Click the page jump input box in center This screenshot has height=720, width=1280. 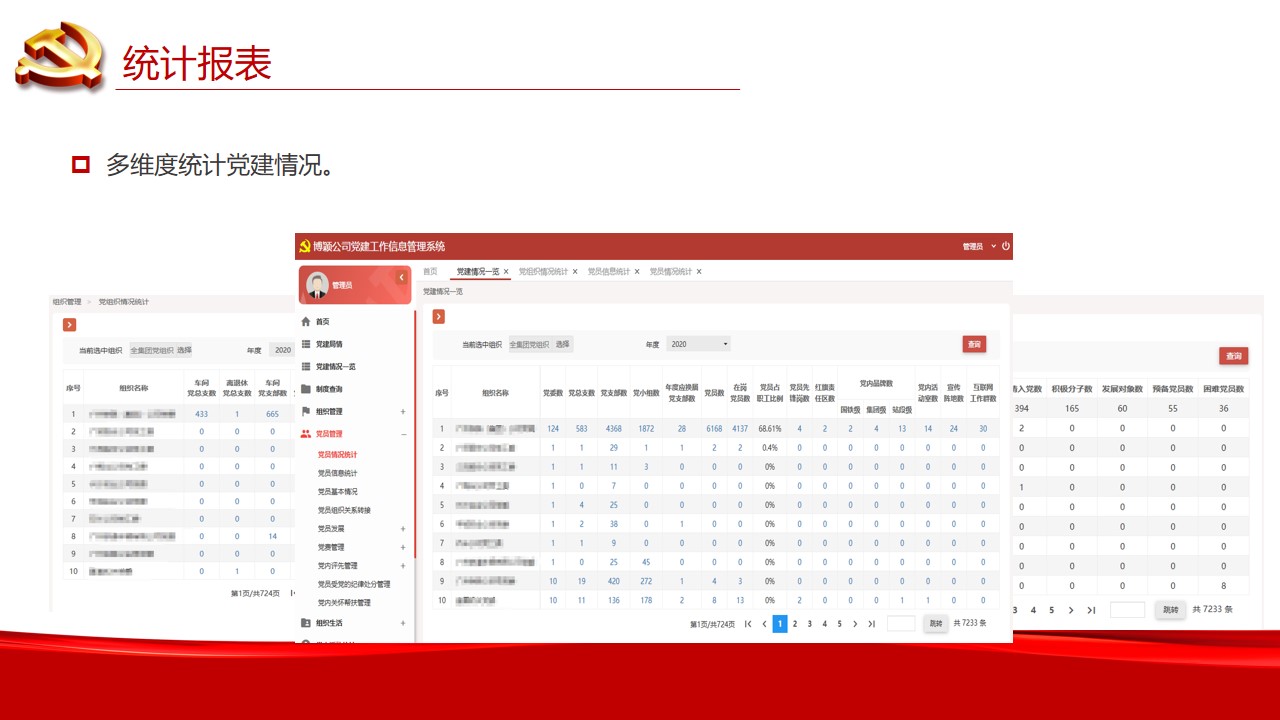[x=901, y=624]
